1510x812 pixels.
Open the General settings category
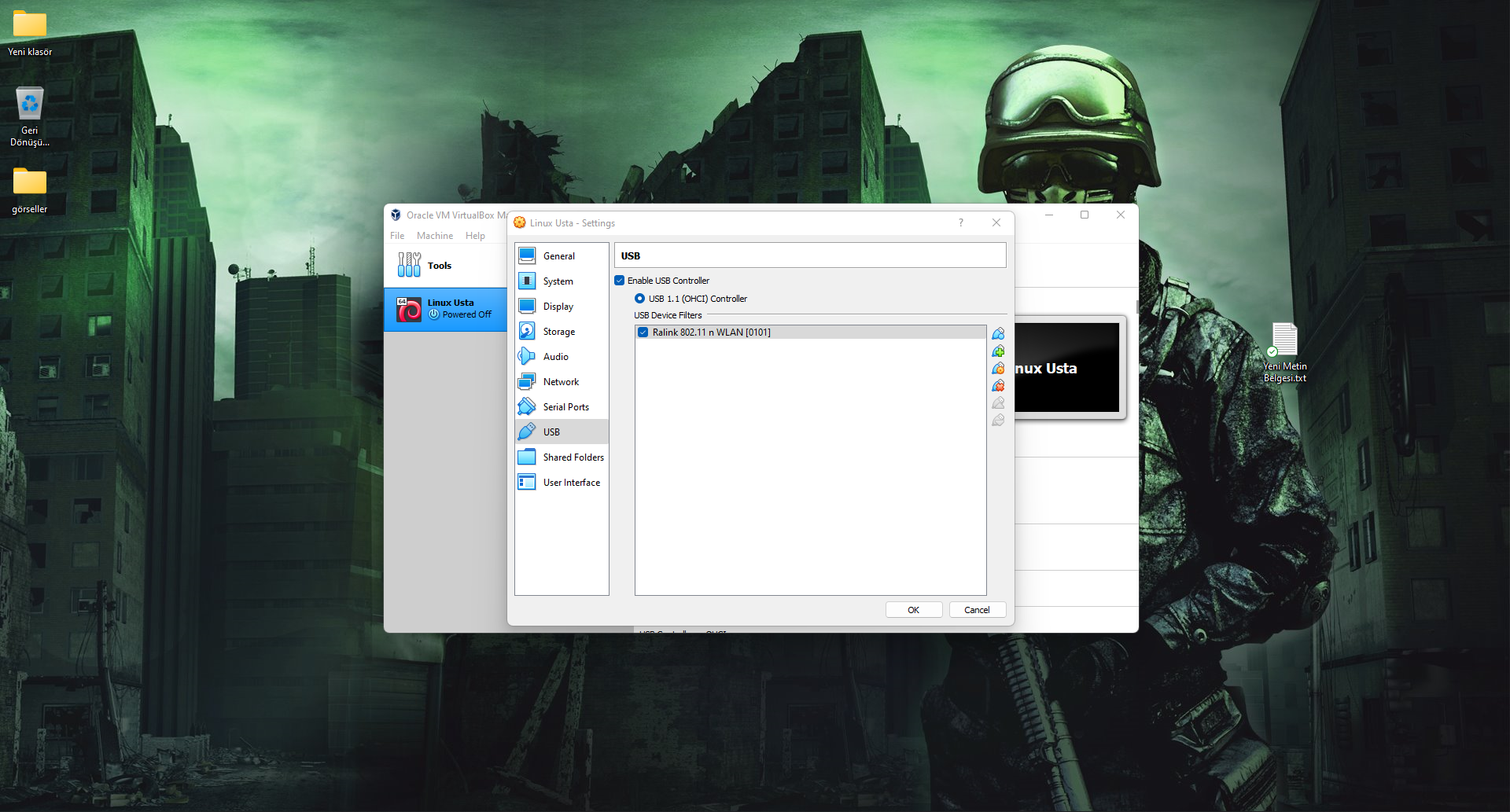point(562,256)
